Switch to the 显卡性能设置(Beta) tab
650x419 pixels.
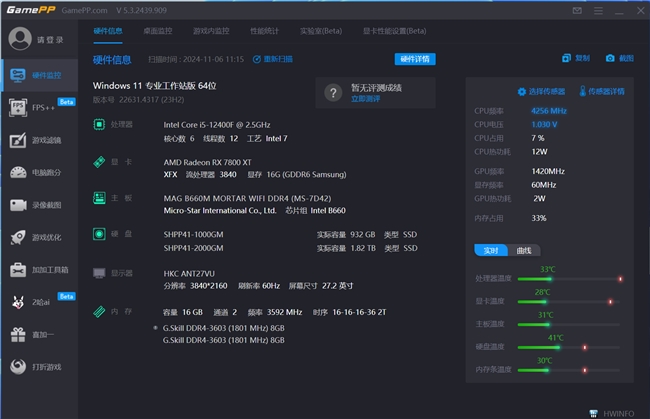pos(395,31)
